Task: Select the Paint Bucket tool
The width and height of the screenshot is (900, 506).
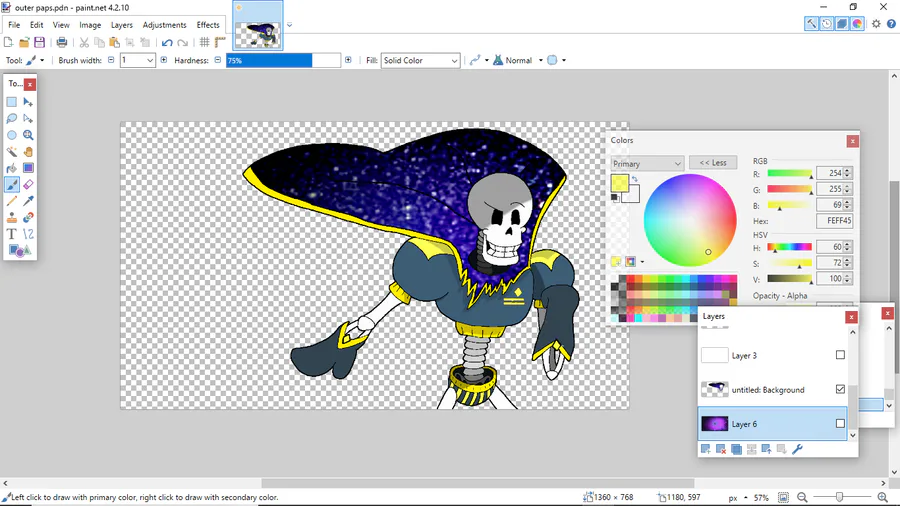Action: [11, 168]
